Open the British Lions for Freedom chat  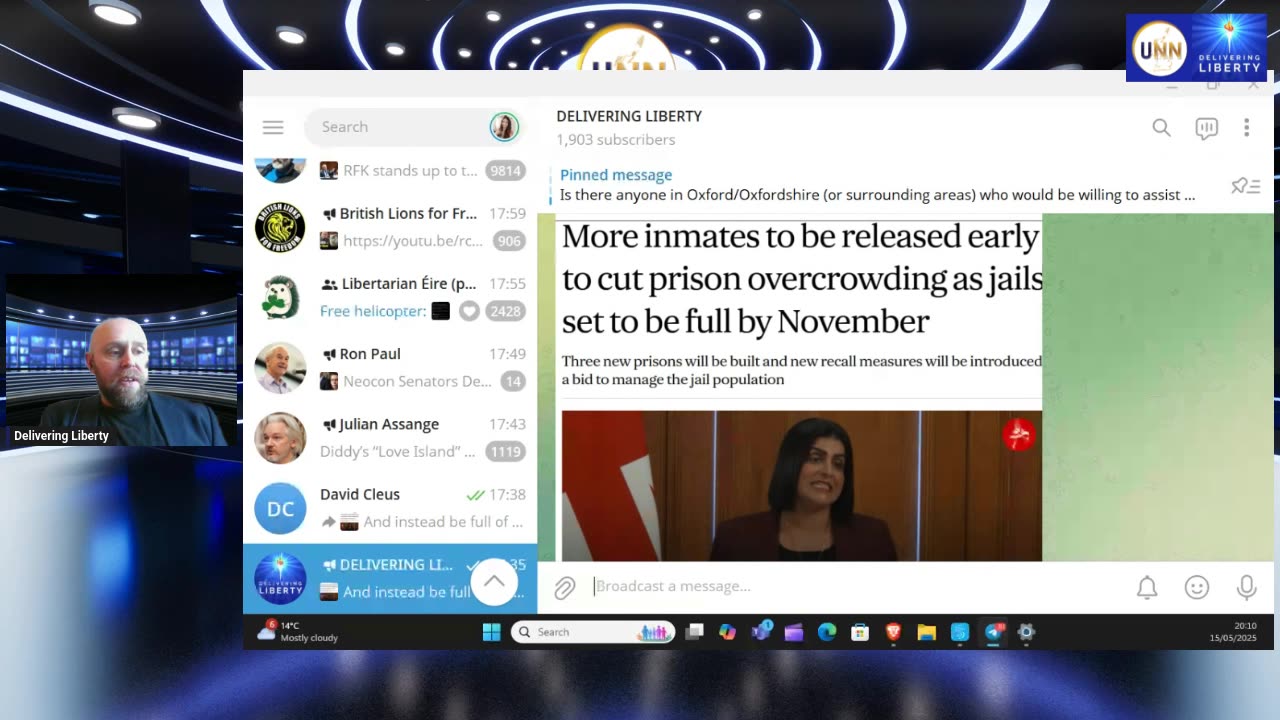390,227
